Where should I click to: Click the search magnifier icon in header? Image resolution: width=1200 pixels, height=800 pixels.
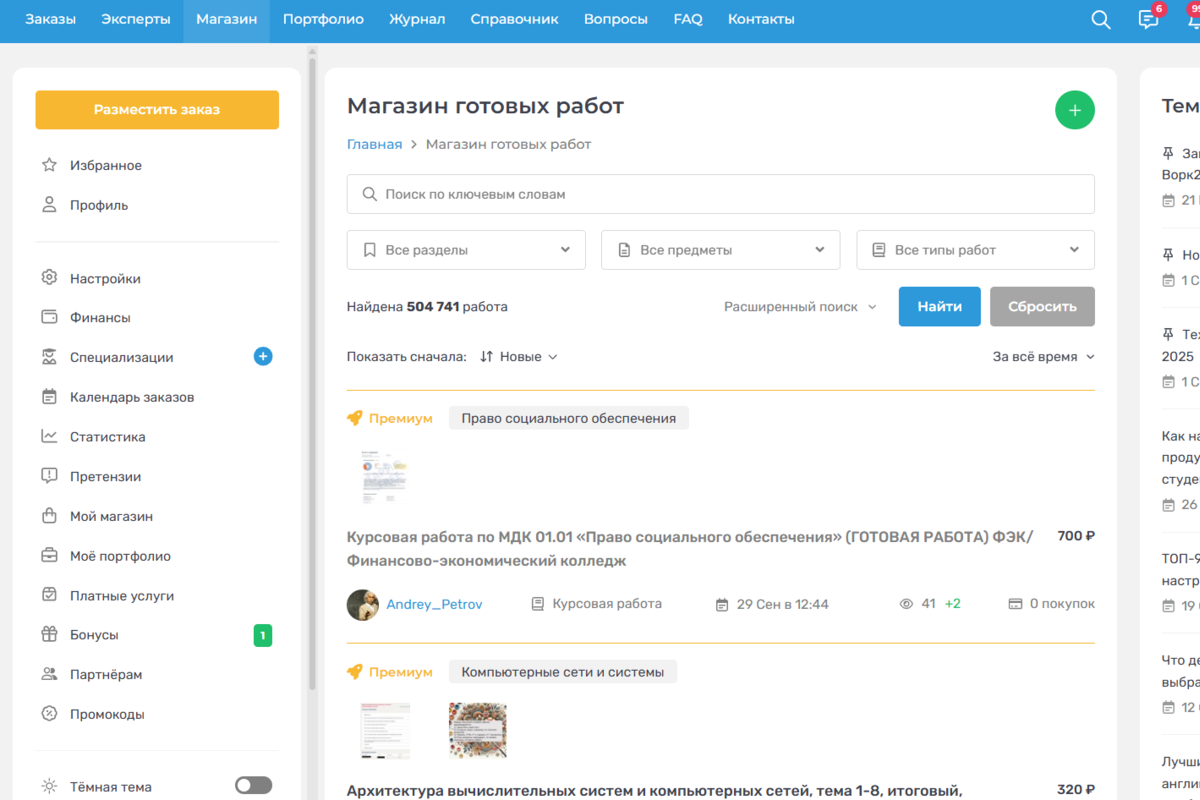[x=1101, y=20]
